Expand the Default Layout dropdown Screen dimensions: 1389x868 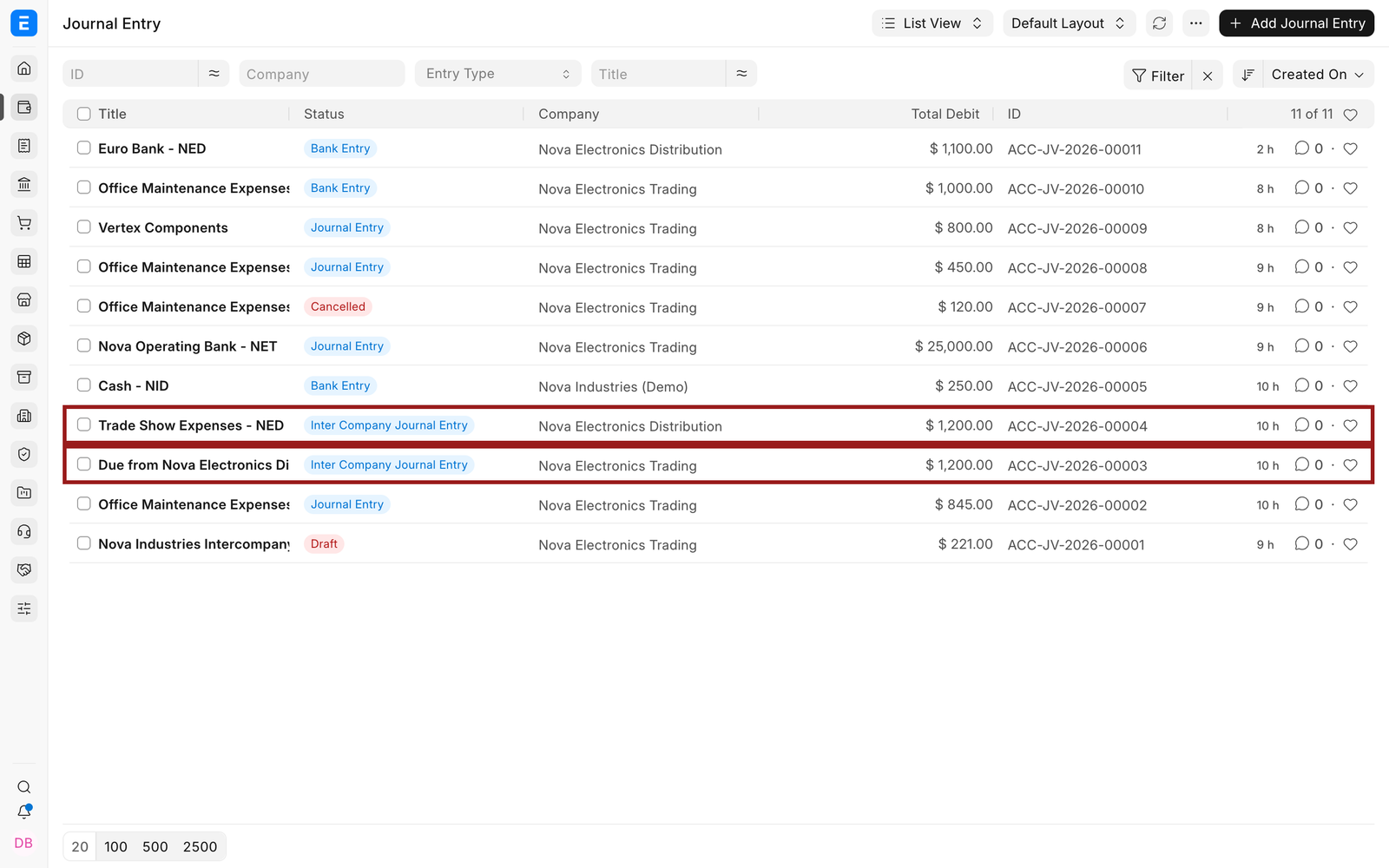[x=1068, y=23]
